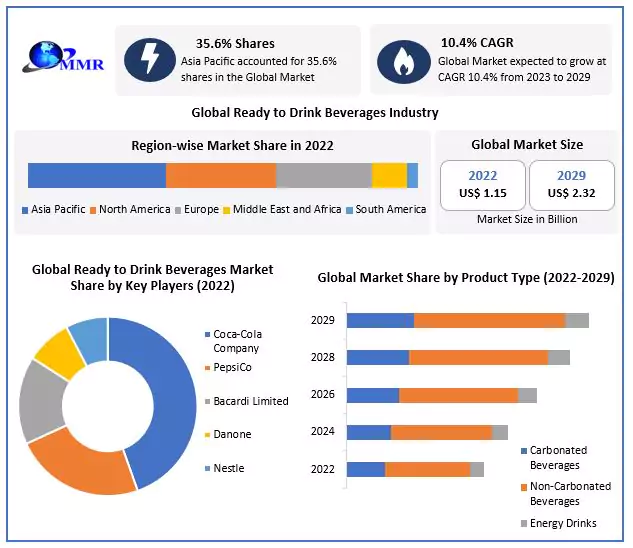Click the gray Bacardi donut segment

pyautogui.click(x=39, y=400)
